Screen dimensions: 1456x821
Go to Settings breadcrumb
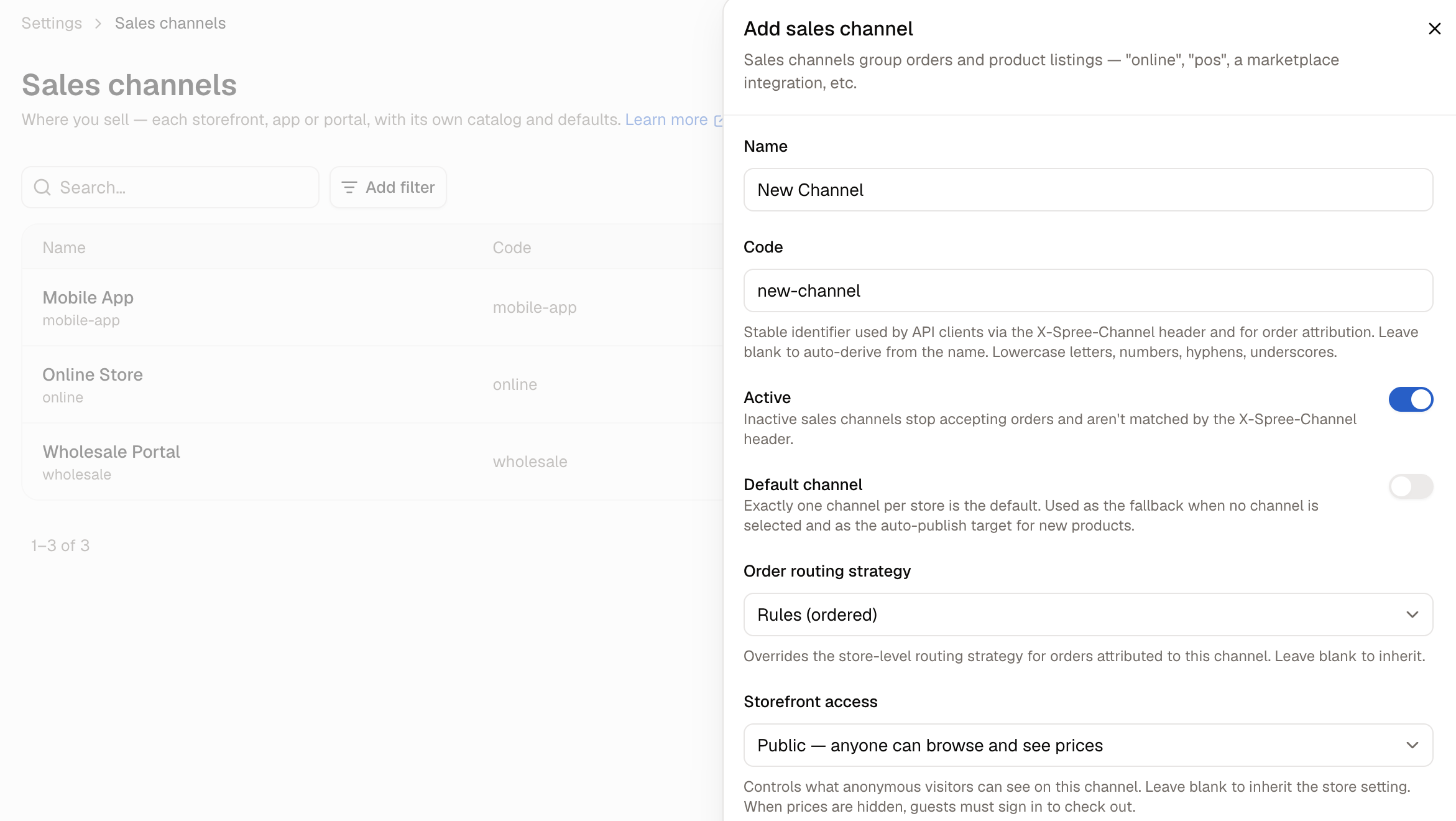52,23
